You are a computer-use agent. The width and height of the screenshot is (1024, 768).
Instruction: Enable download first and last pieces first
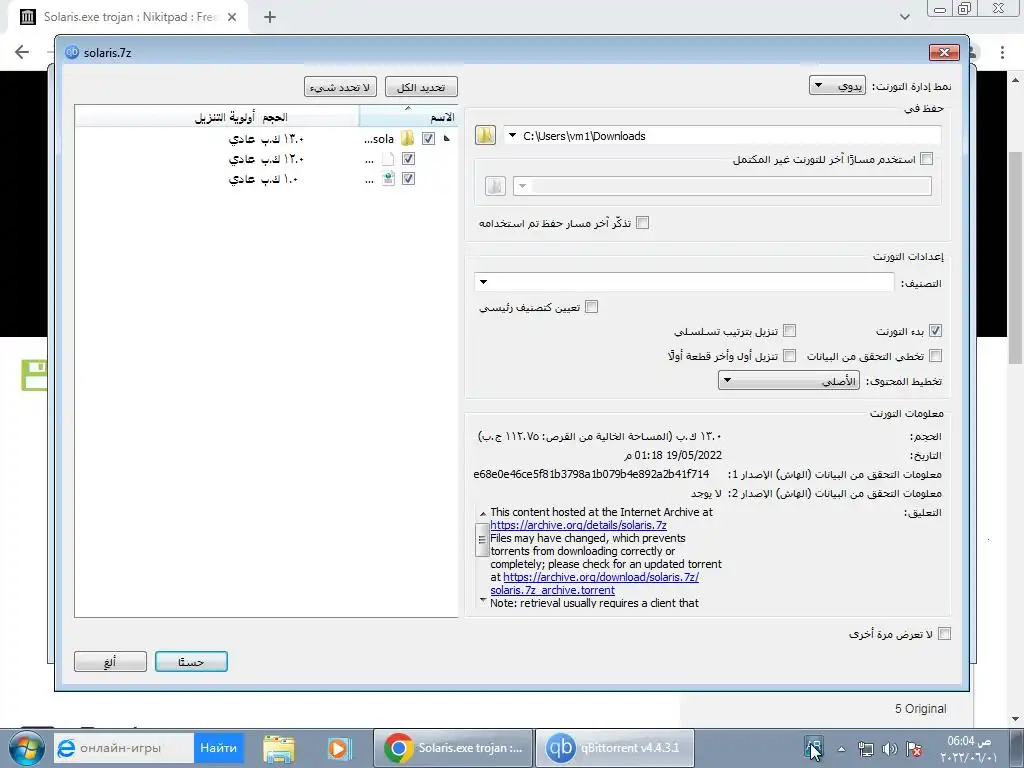[x=790, y=356]
